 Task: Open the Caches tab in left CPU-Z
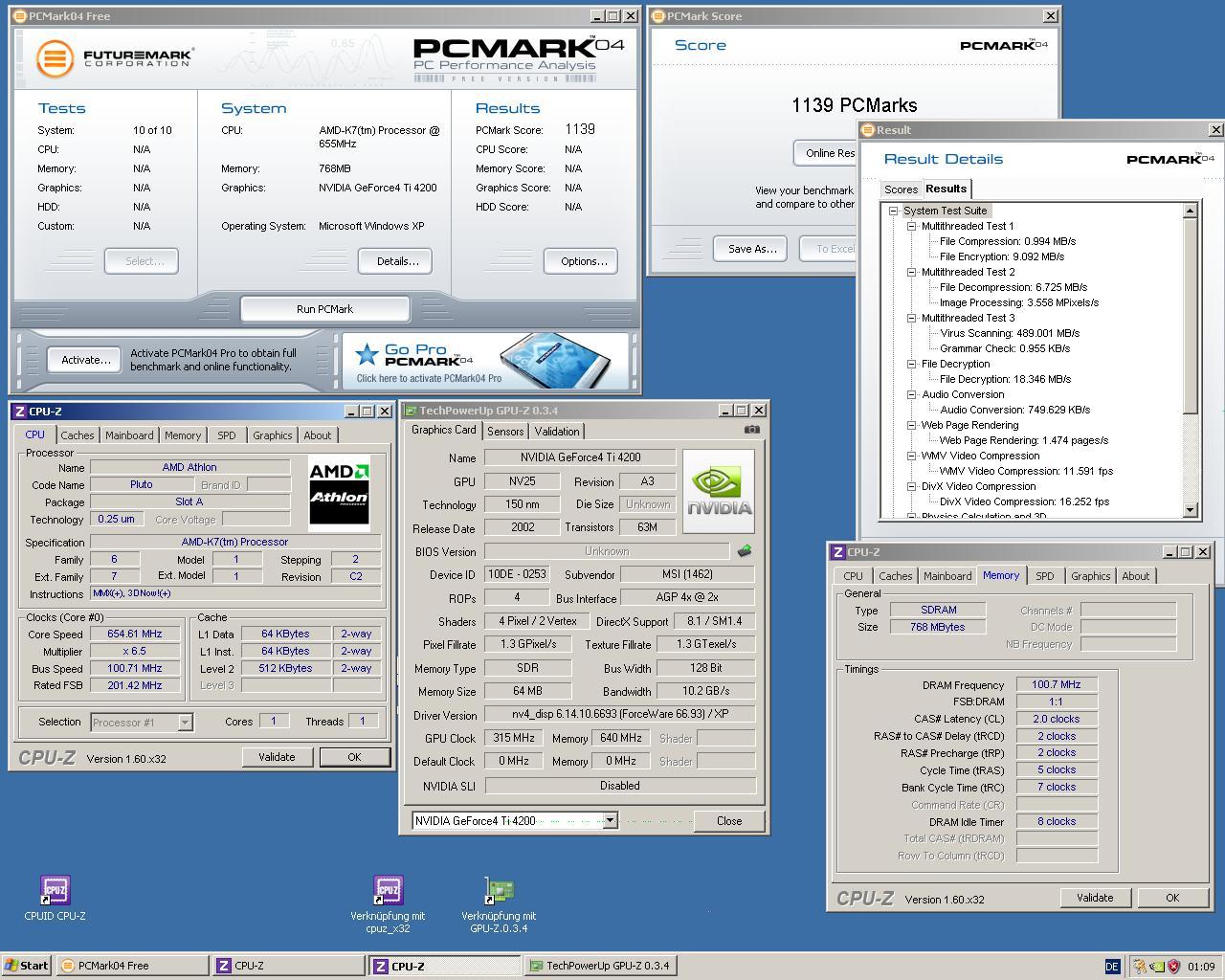78,435
